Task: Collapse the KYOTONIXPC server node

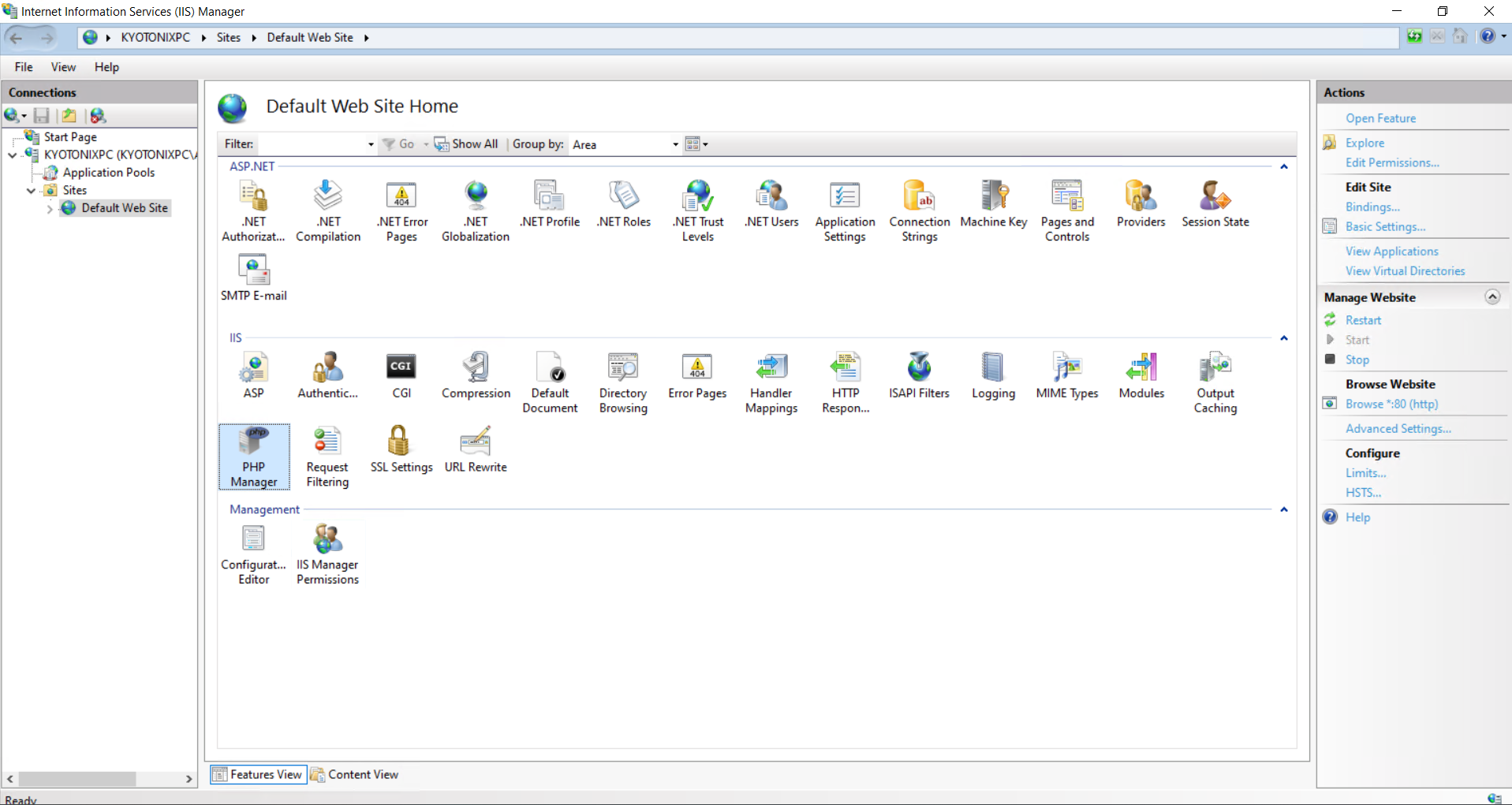Action: pos(12,155)
